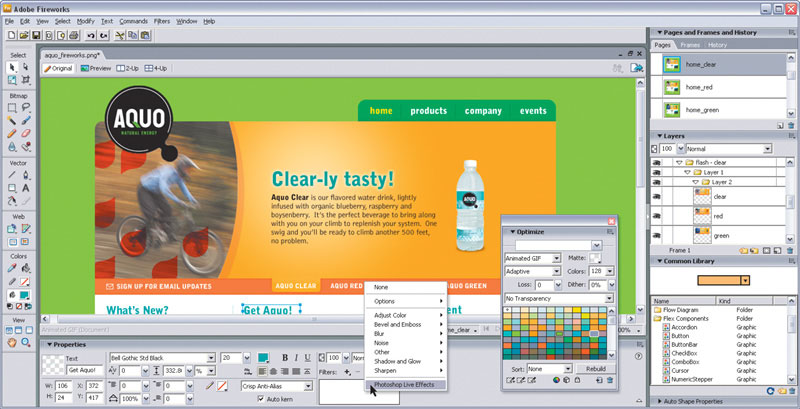Select the Freeform tool

pos(12,201)
